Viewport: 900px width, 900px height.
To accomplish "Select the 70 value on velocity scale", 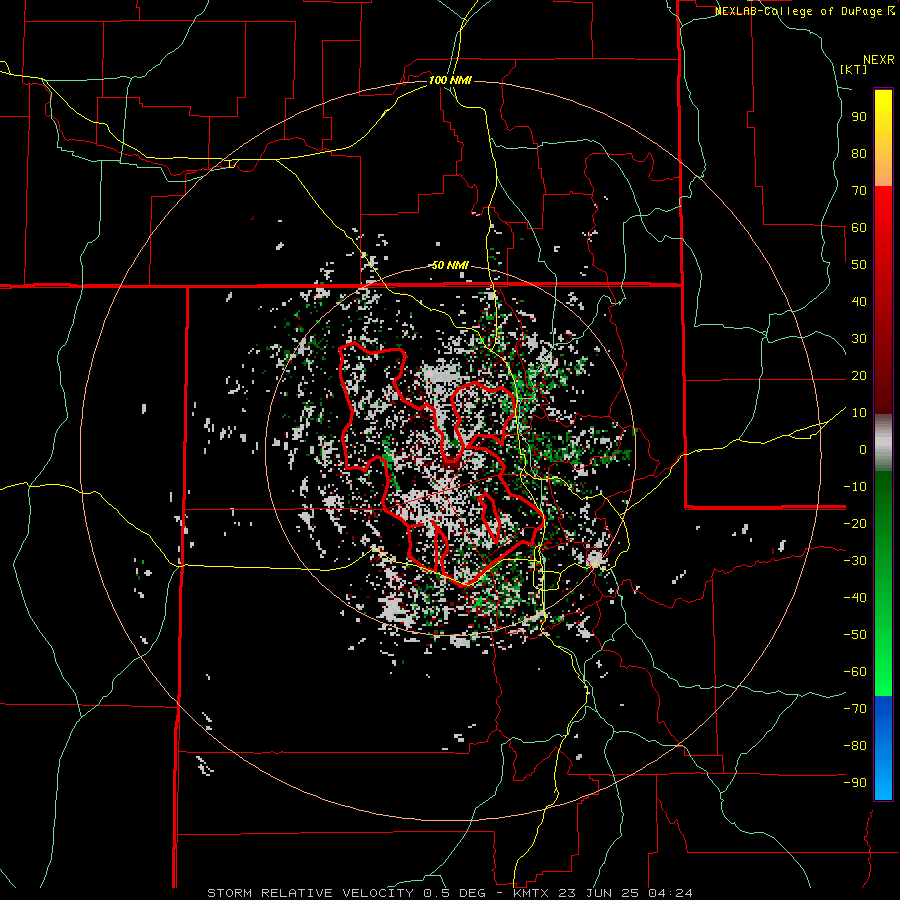I will pos(859,191).
